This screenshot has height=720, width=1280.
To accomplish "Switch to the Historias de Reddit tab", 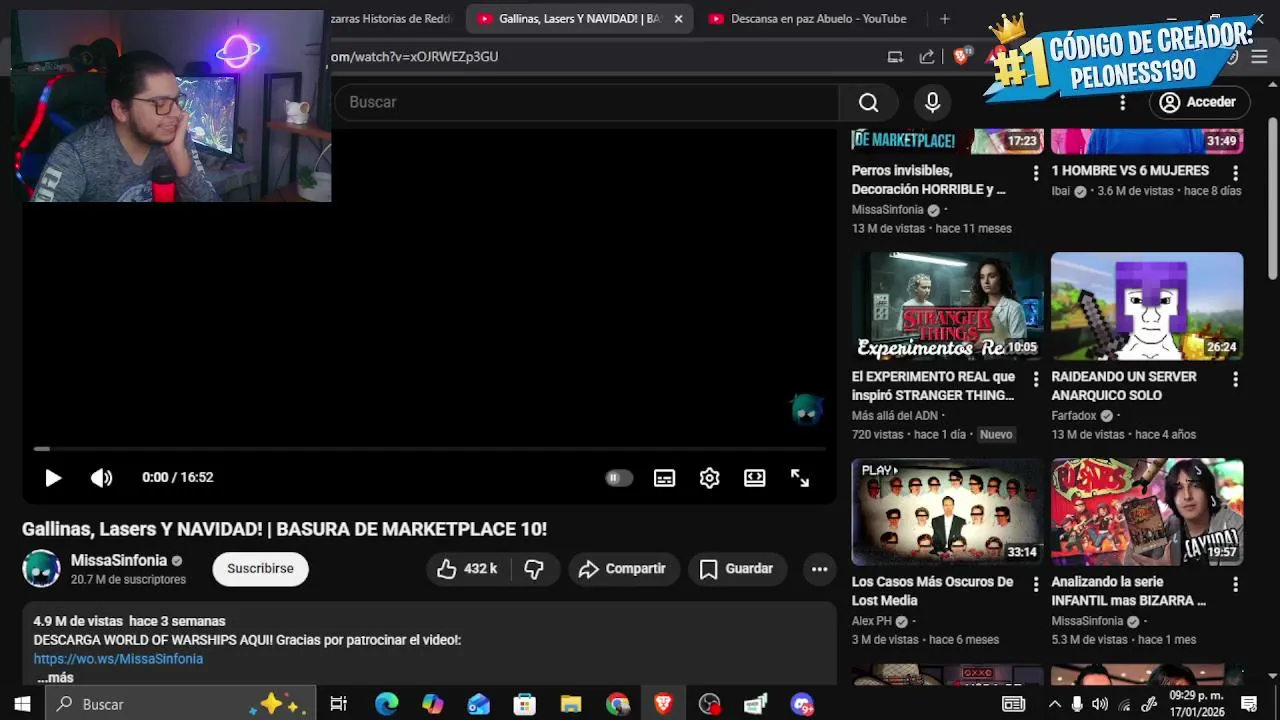I will pos(392,19).
